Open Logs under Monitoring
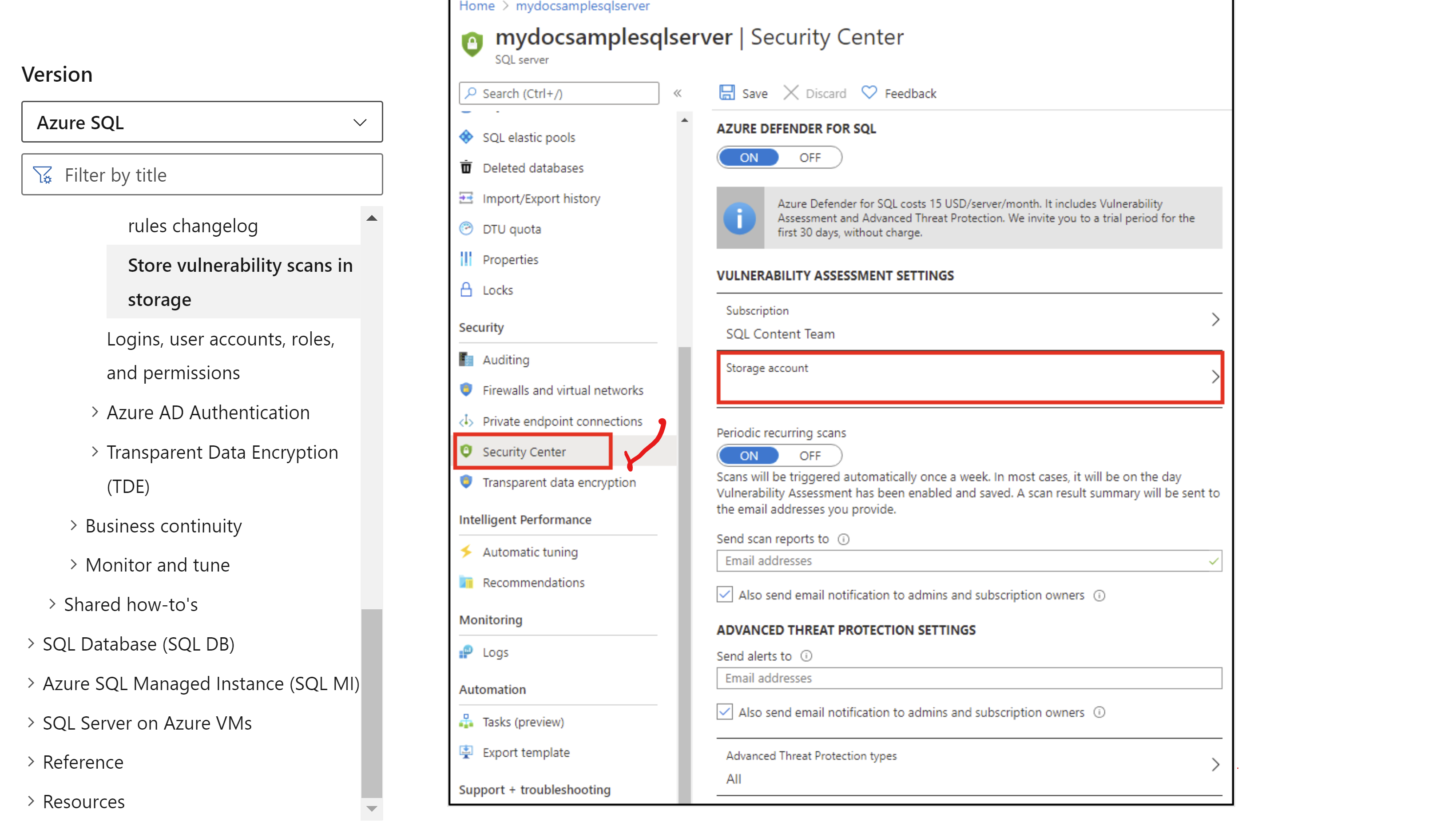The height and width of the screenshot is (822, 1456). pos(495,652)
